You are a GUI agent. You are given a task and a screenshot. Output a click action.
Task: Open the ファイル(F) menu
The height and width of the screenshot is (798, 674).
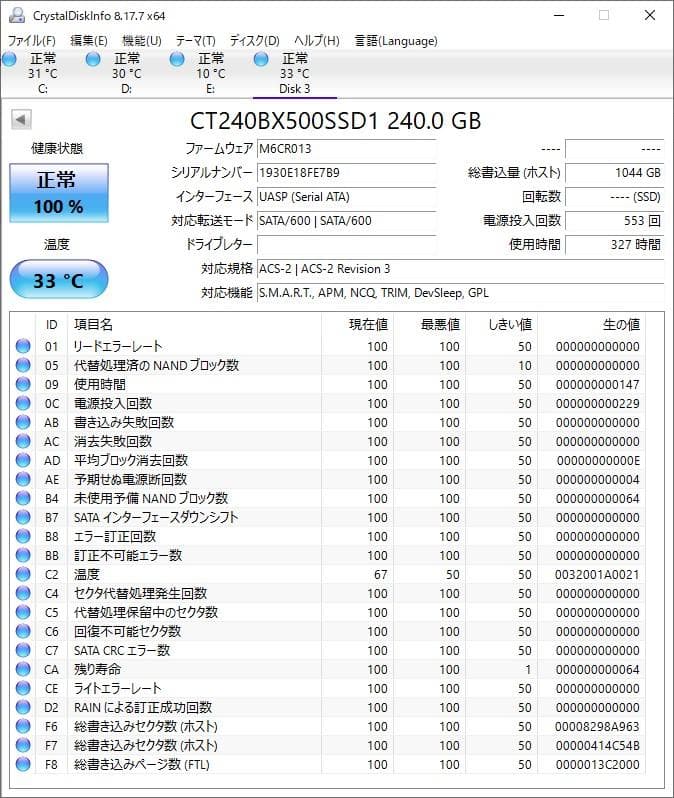coord(31,41)
